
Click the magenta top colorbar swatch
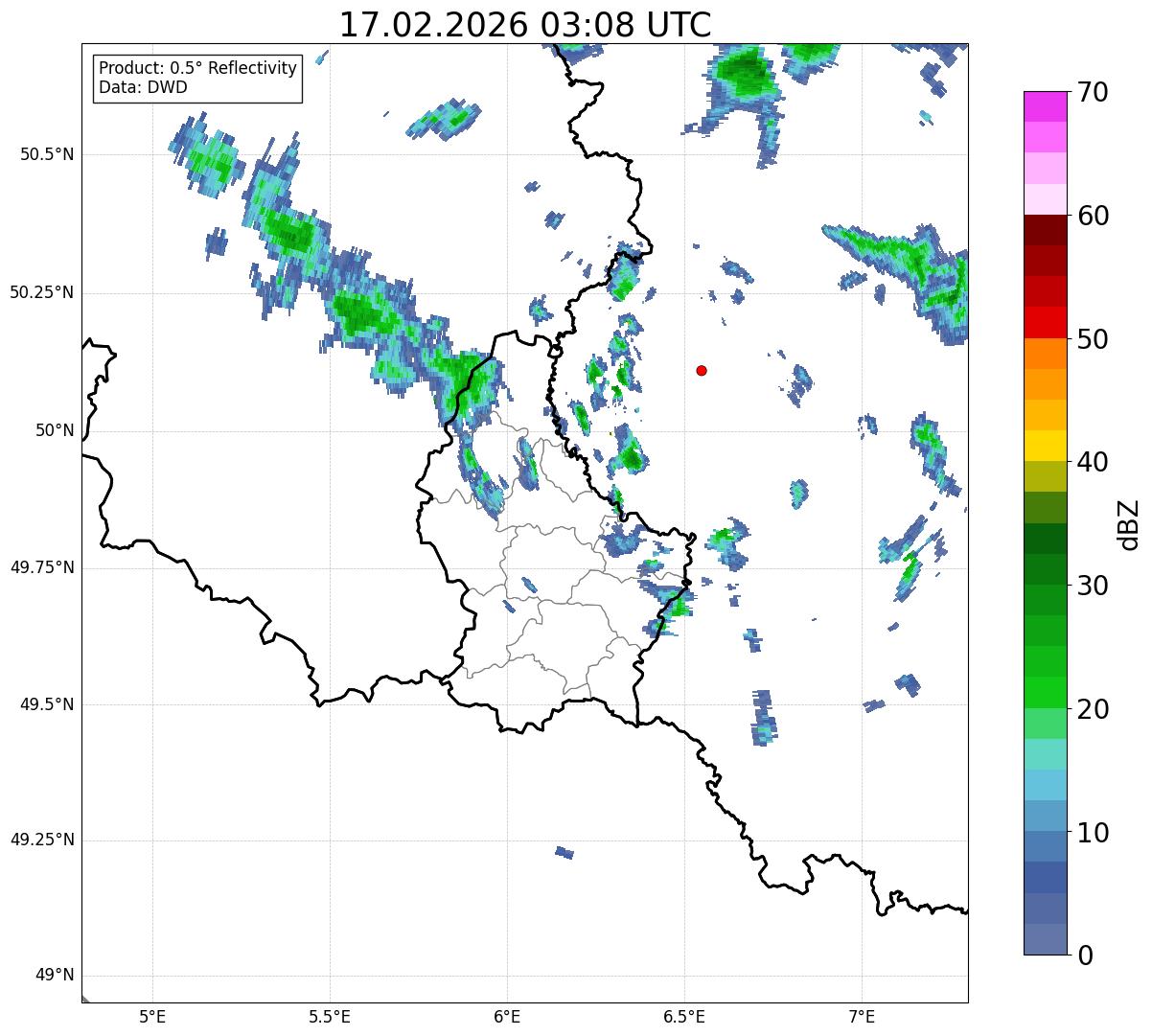pyautogui.click(x=1045, y=107)
